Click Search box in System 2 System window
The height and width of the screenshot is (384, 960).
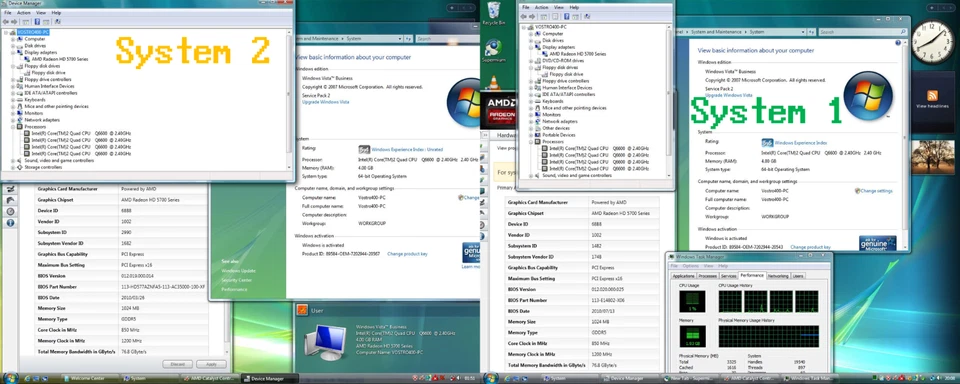447,39
